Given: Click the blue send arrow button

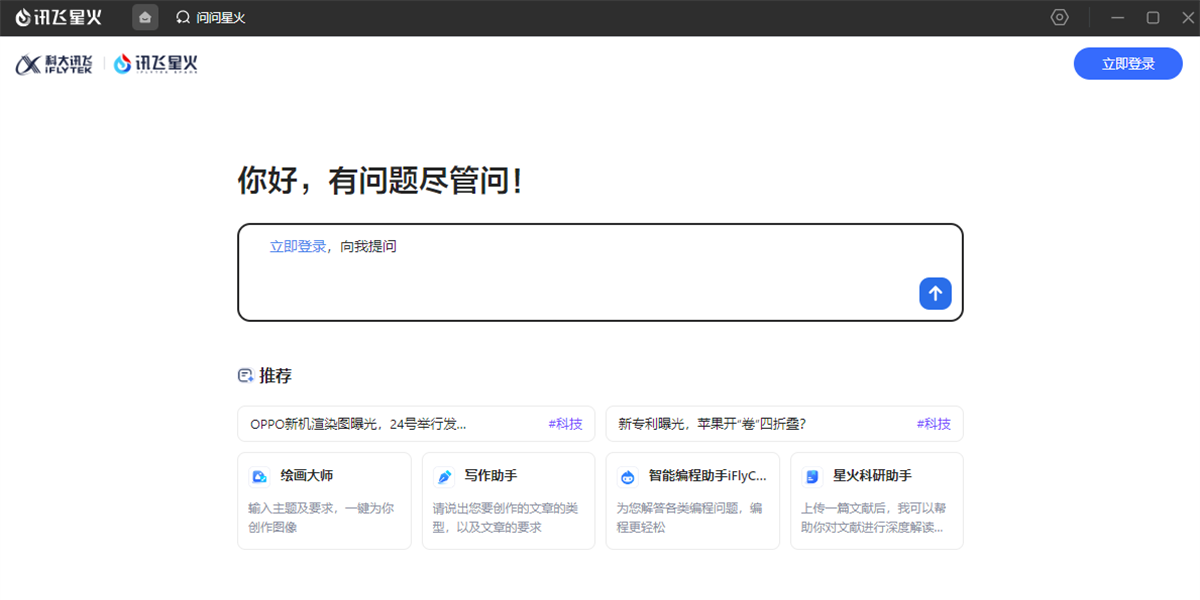Looking at the screenshot, I should click(935, 293).
